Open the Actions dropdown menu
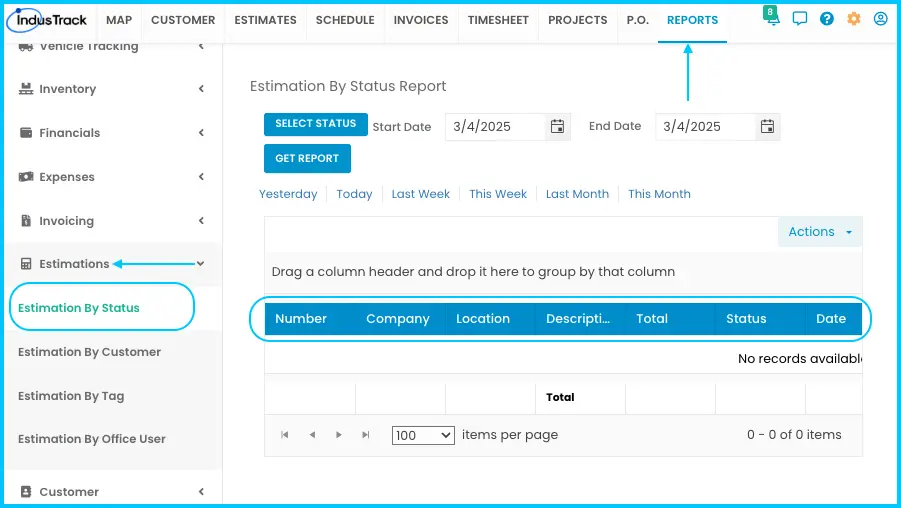 (x=820, y=232)
